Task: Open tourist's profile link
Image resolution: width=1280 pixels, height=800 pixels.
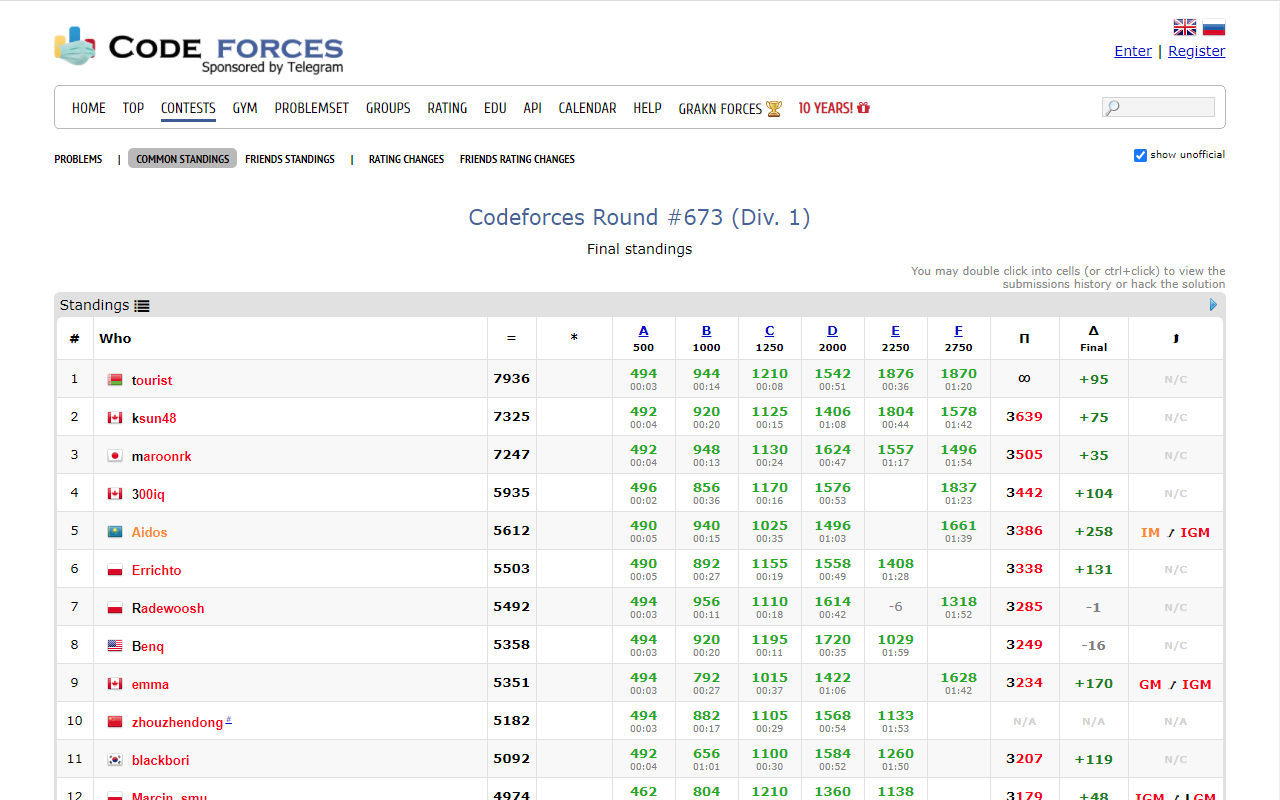Action: click(x=152, y=380)
